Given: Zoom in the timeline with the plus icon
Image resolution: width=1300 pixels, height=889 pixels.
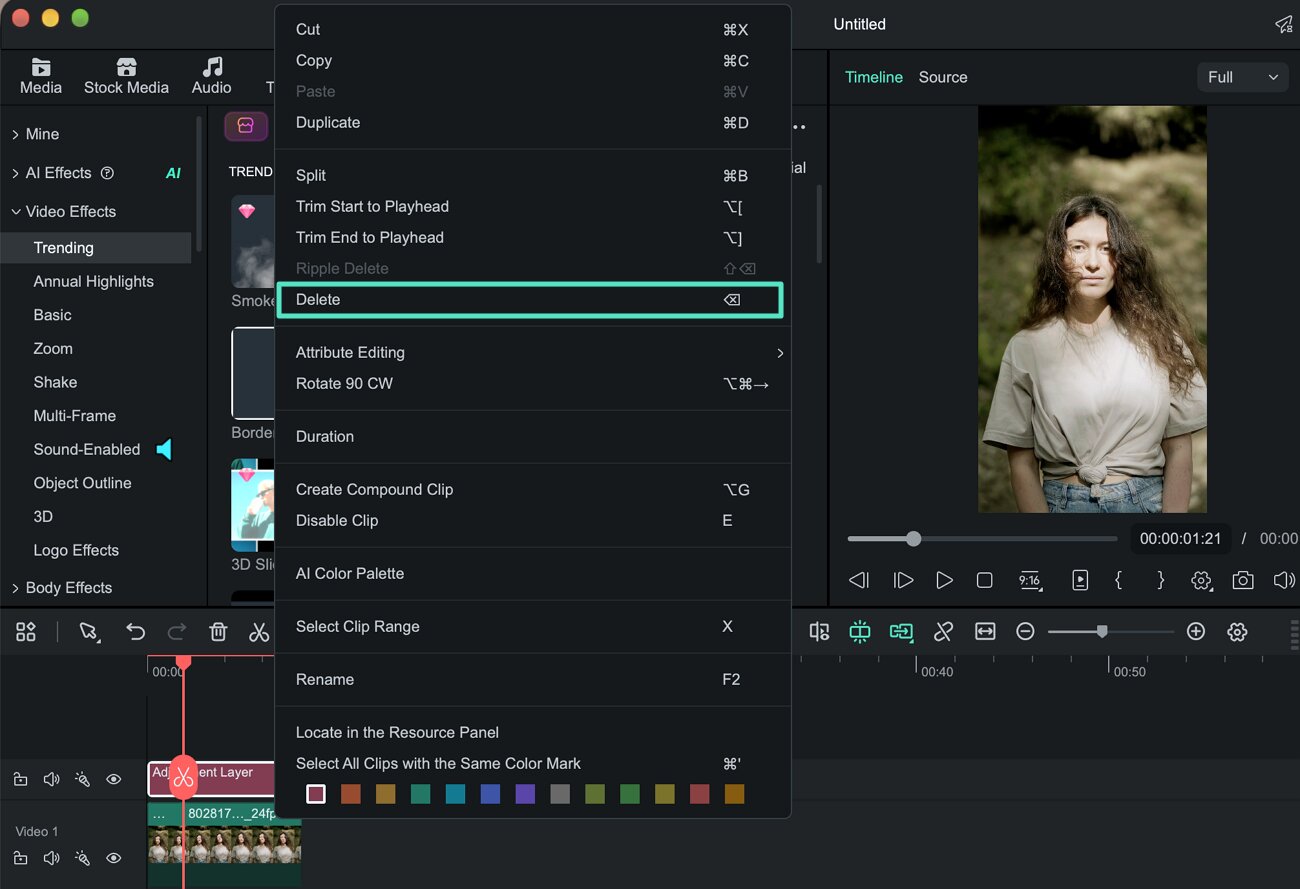Looking at the screenshot, I should (1196, 632).
